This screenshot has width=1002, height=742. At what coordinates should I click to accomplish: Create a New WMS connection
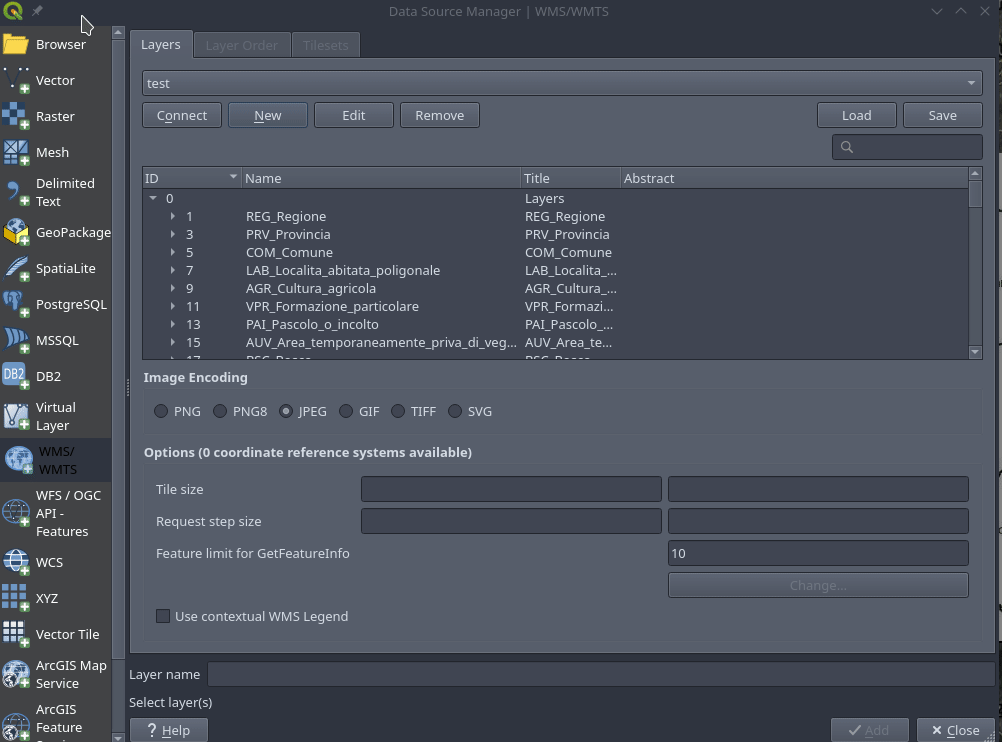pos(268,115)
